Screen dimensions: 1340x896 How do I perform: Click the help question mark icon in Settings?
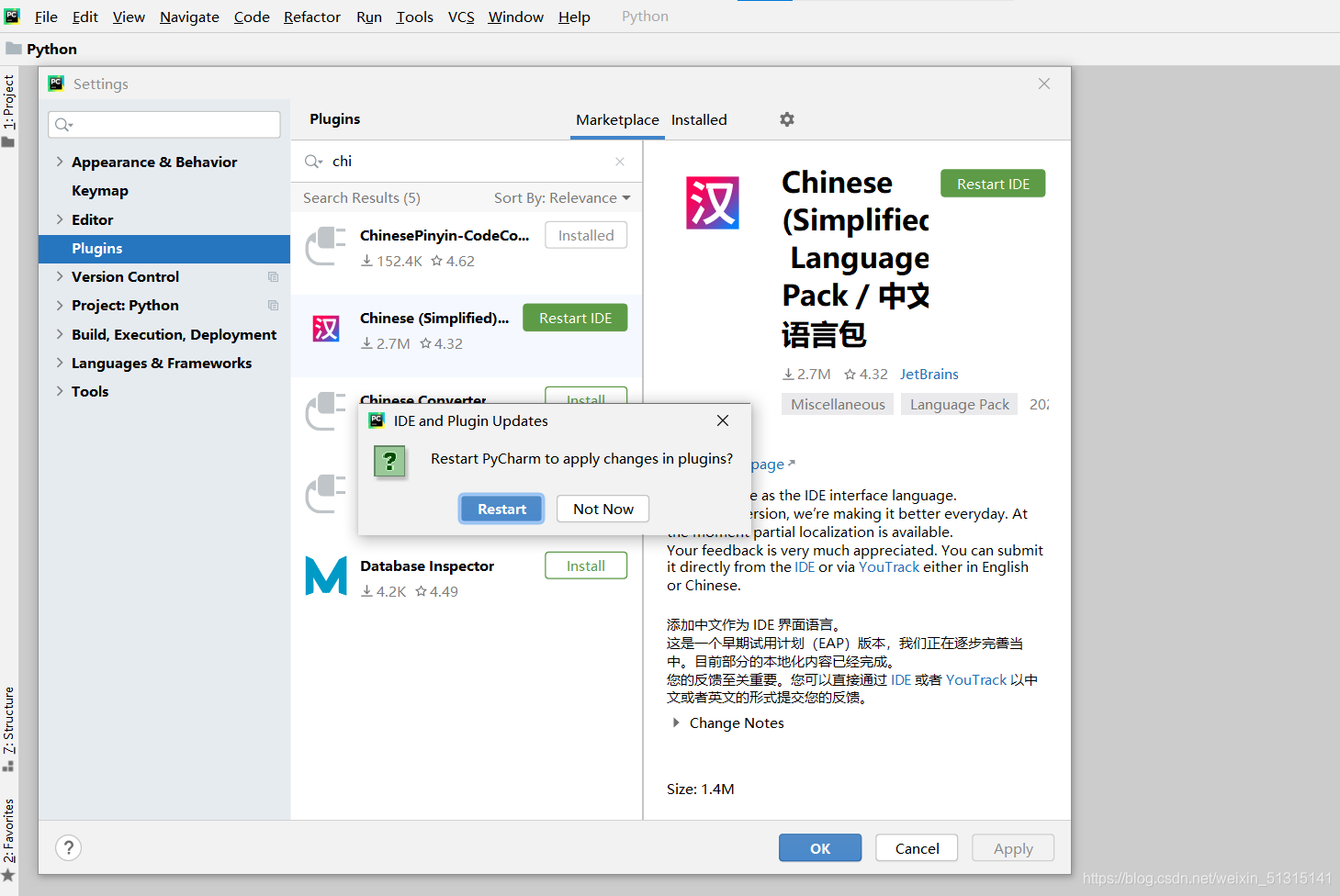pos(69,847)
